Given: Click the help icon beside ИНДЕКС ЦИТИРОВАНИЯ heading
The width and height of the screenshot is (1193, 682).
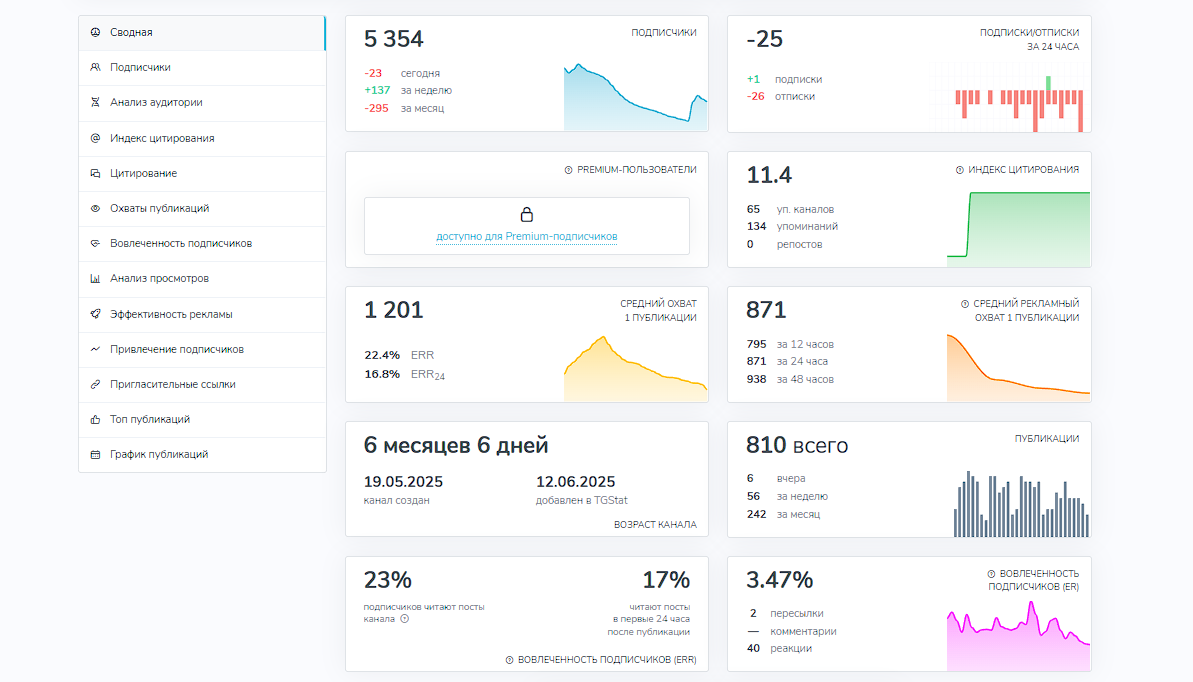Looking at the screenshot, I should 960,170.
